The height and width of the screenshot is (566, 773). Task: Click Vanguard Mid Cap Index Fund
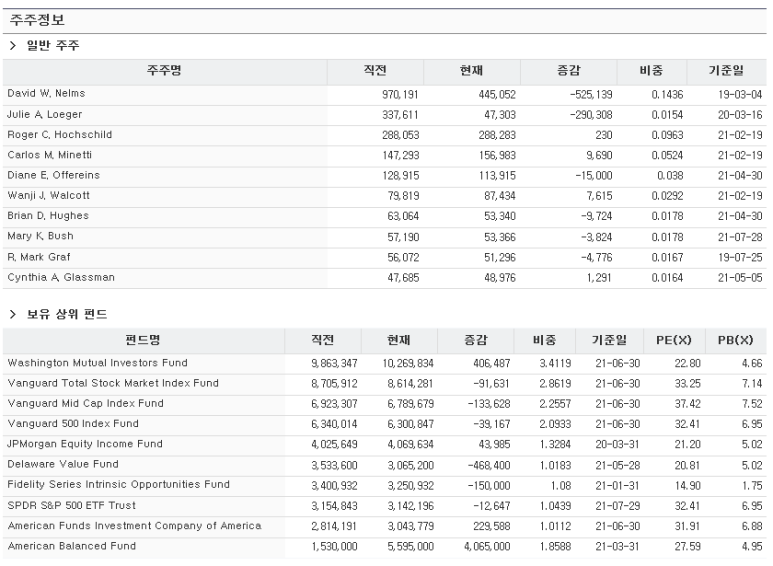point(85,403)
